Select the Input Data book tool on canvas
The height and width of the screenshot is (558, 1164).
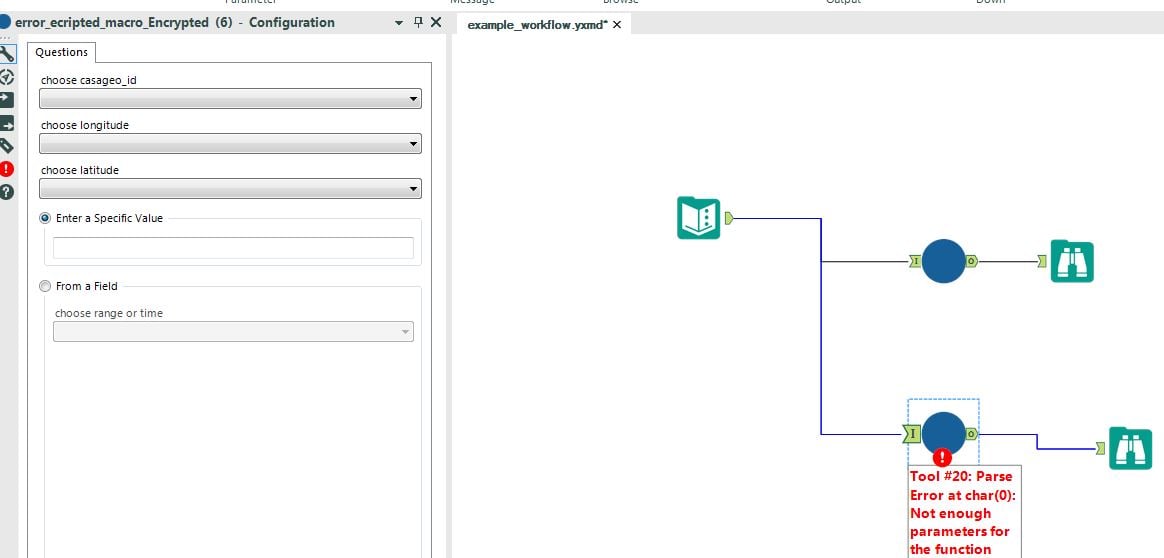click(699, 218)
